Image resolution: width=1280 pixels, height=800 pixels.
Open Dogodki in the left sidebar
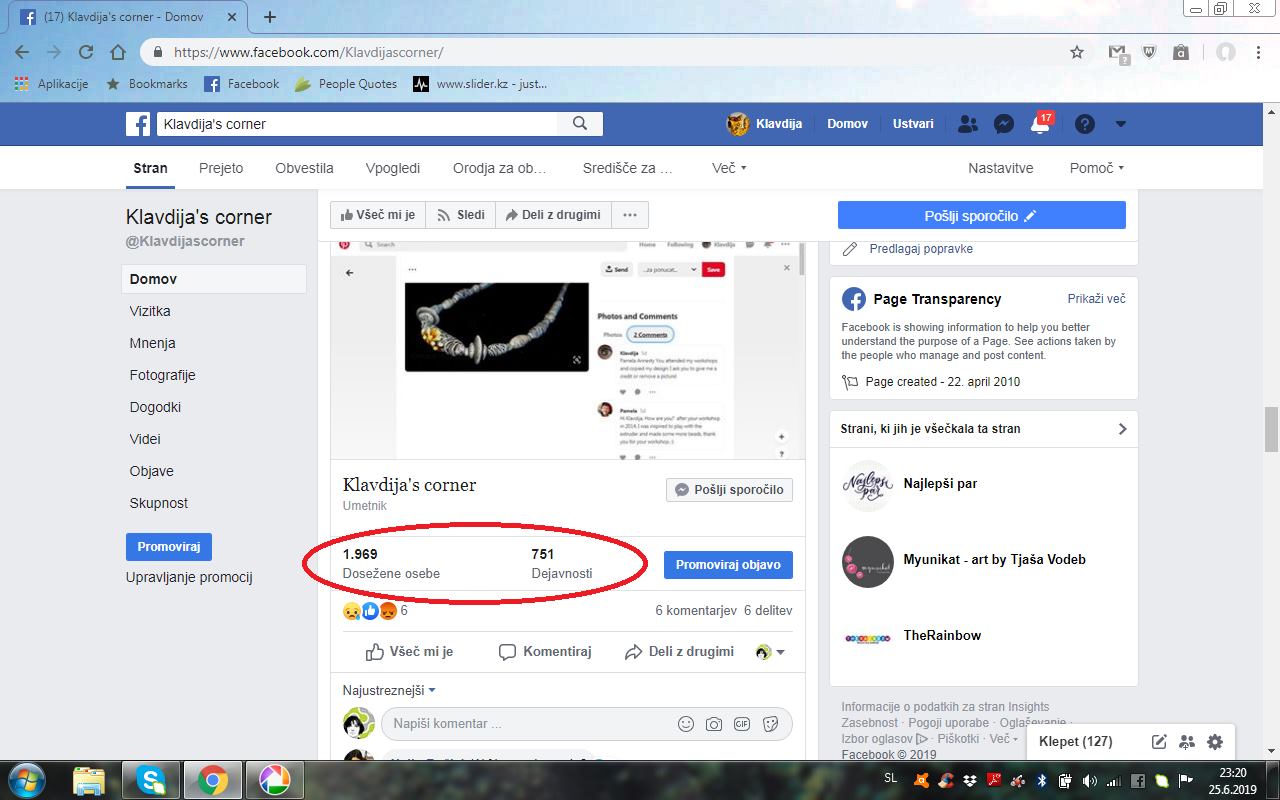click(x=155, y=407)
